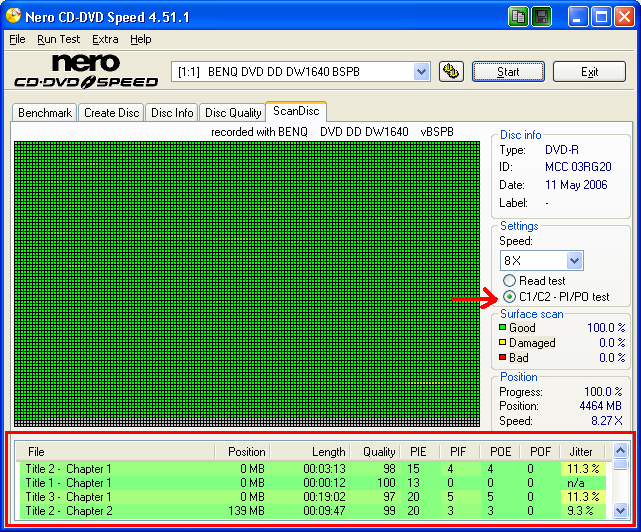Open the Run Test menu
Viewport: 641px width, 532px height.
pyautogui.click(x=58, y=39)
